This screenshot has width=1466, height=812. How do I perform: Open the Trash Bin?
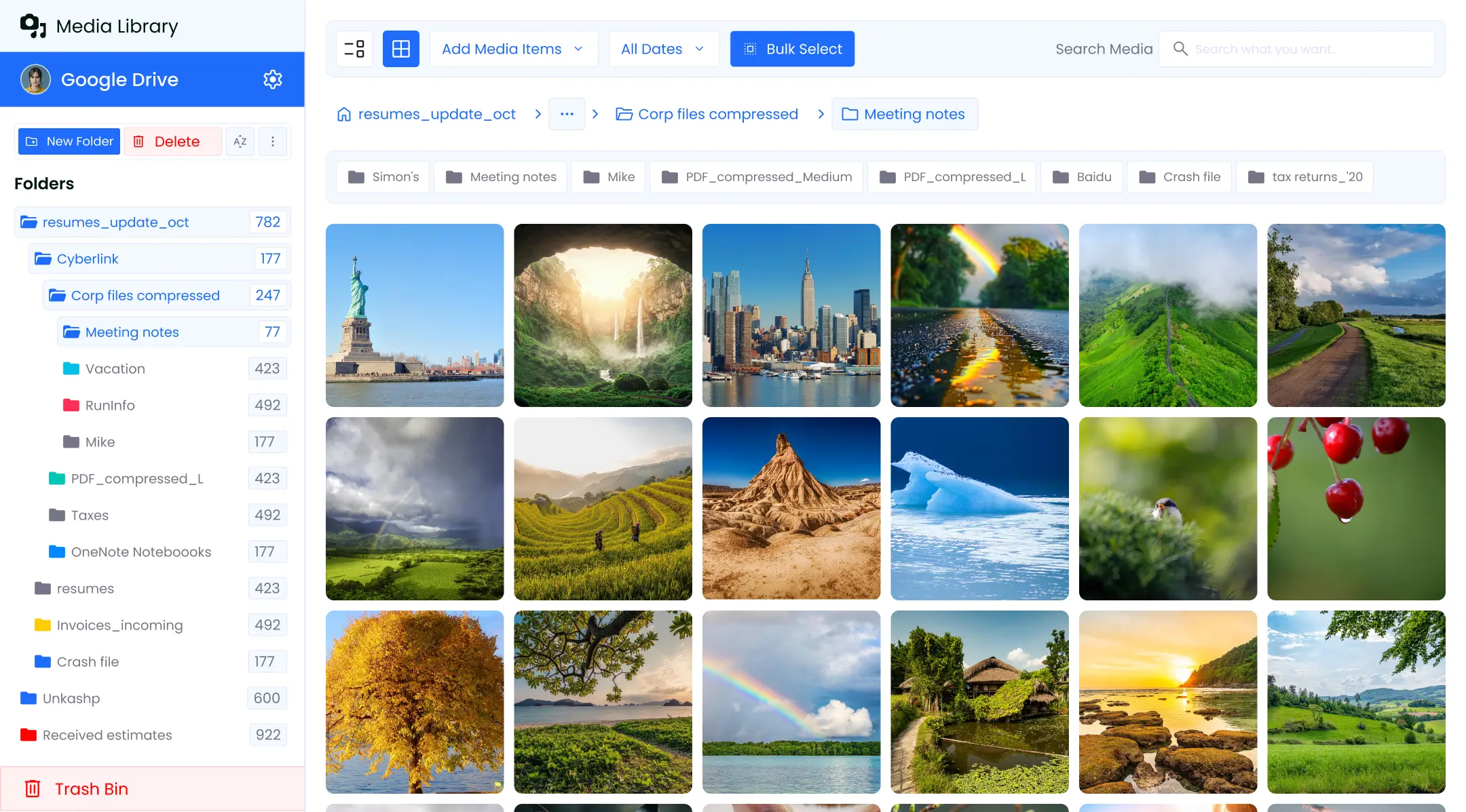152,789
